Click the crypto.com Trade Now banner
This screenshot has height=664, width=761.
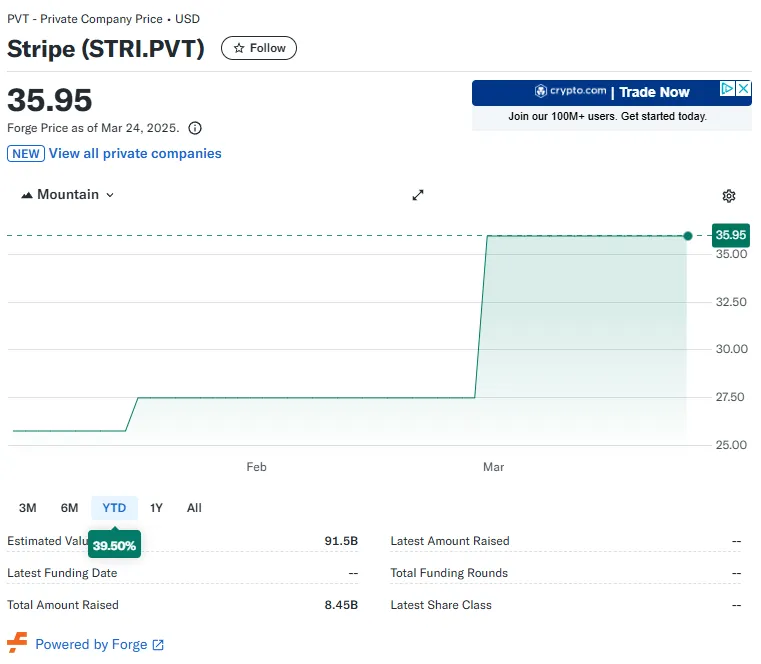tap(611, 104)
